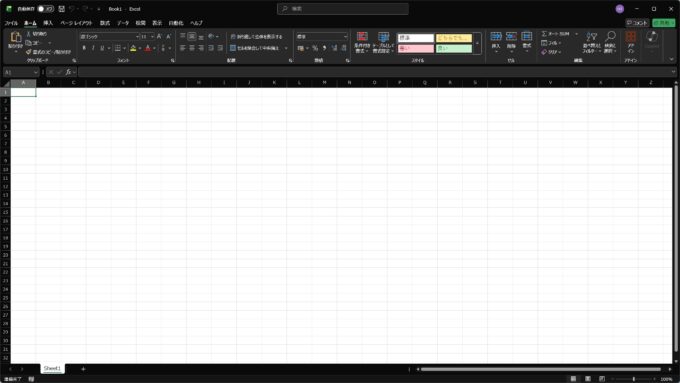This screenshot has height=383, width=680.
Task: Add a new sheet with plus icon
Action: point(83,369)
